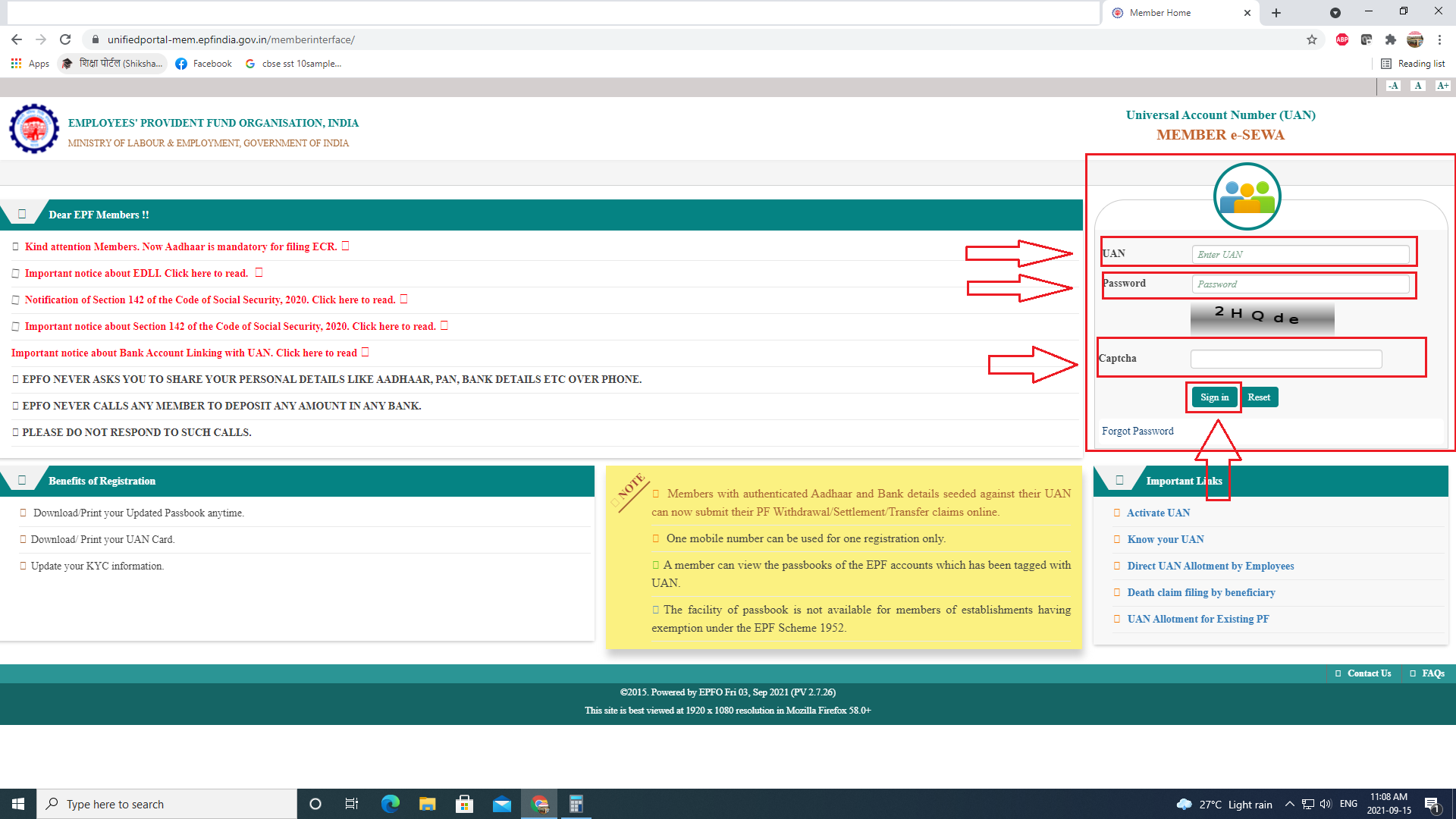Bookmark this page with the star icon

coord(1312,39)
